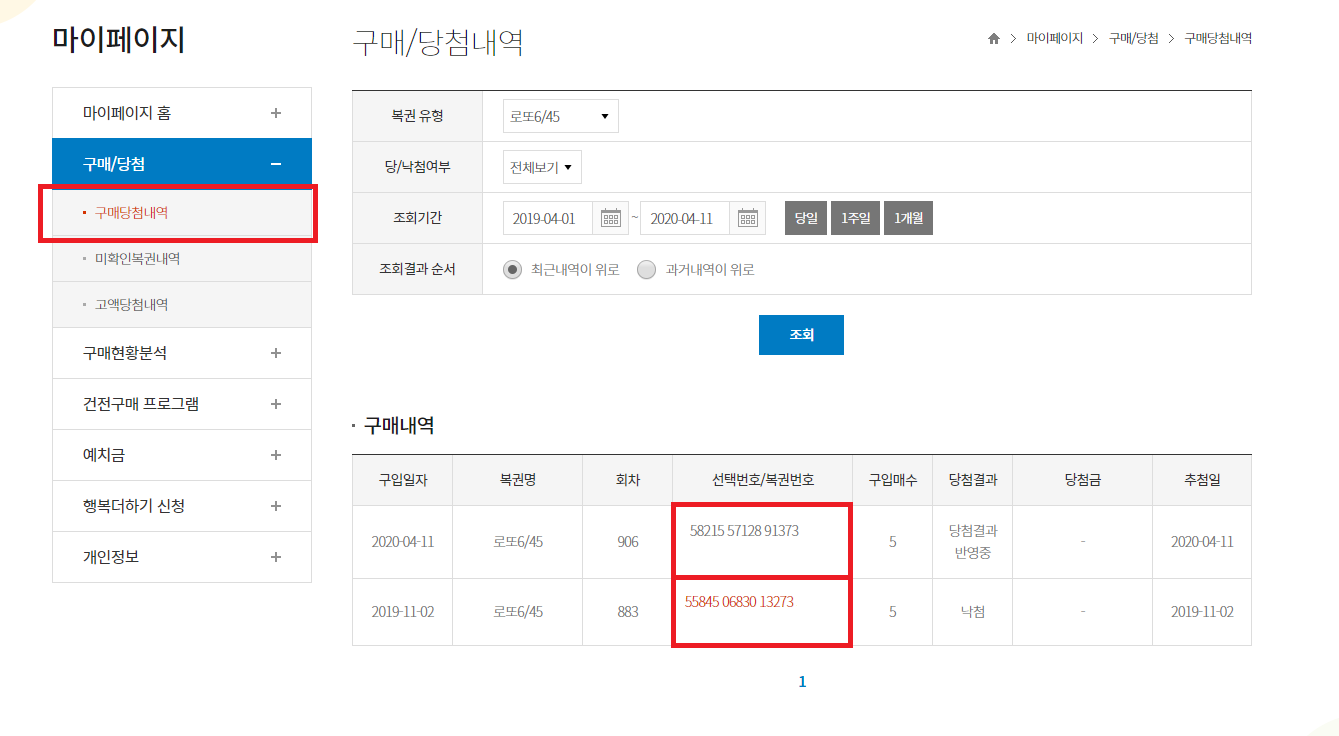Open 구매당첨내역 submenu item
Image resolution: width=1339 pixels, height=736 pixels.
131,212
